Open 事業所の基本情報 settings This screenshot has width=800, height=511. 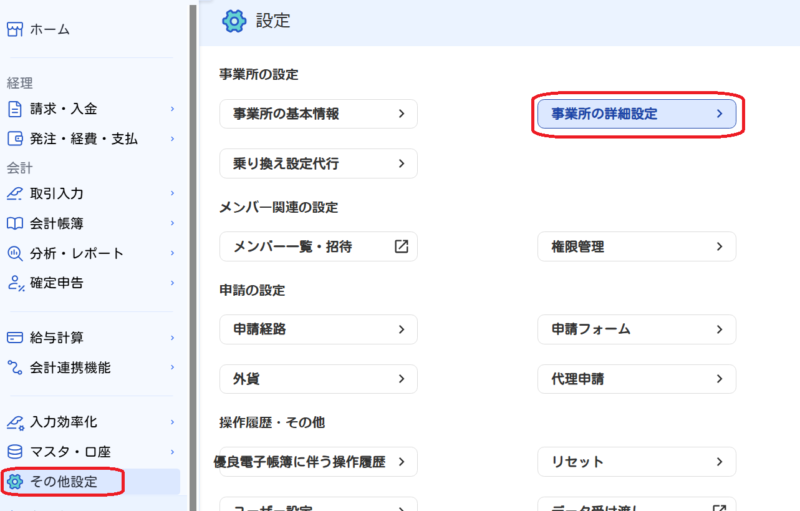point(318,114)
